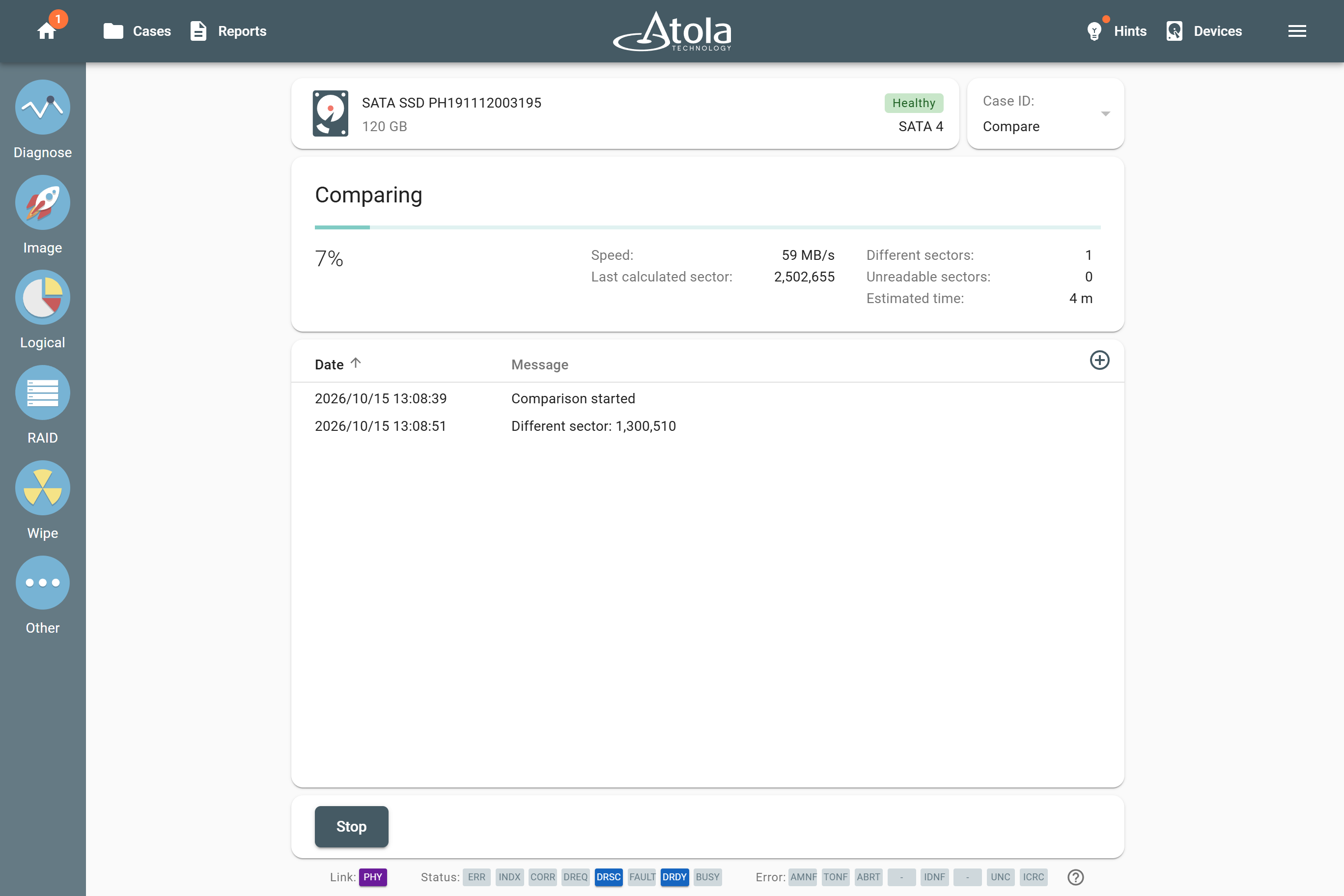1344x896 pixels.
Task: Click the ABRT error indicator
Action: (x=868, y=876)
